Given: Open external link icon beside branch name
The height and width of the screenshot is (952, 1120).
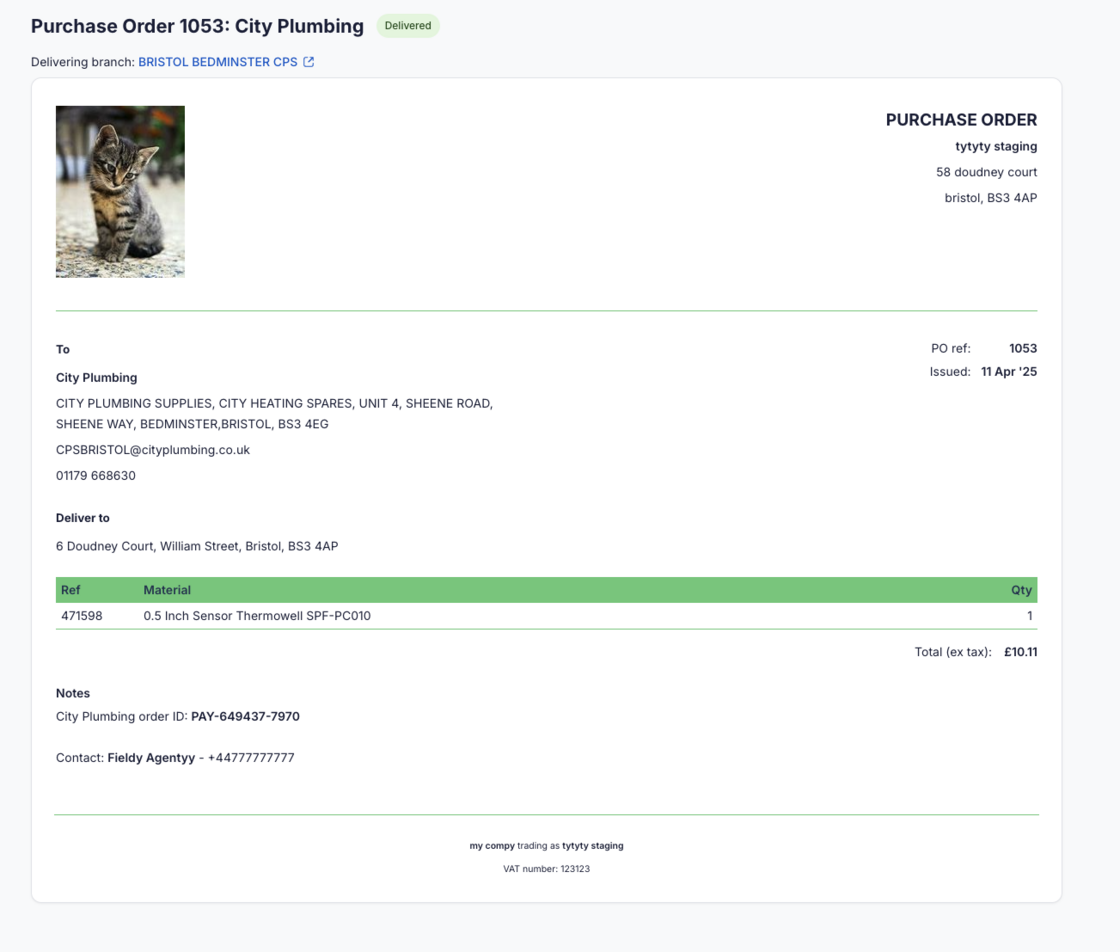Looking at the screenshot, I should 309,62.
